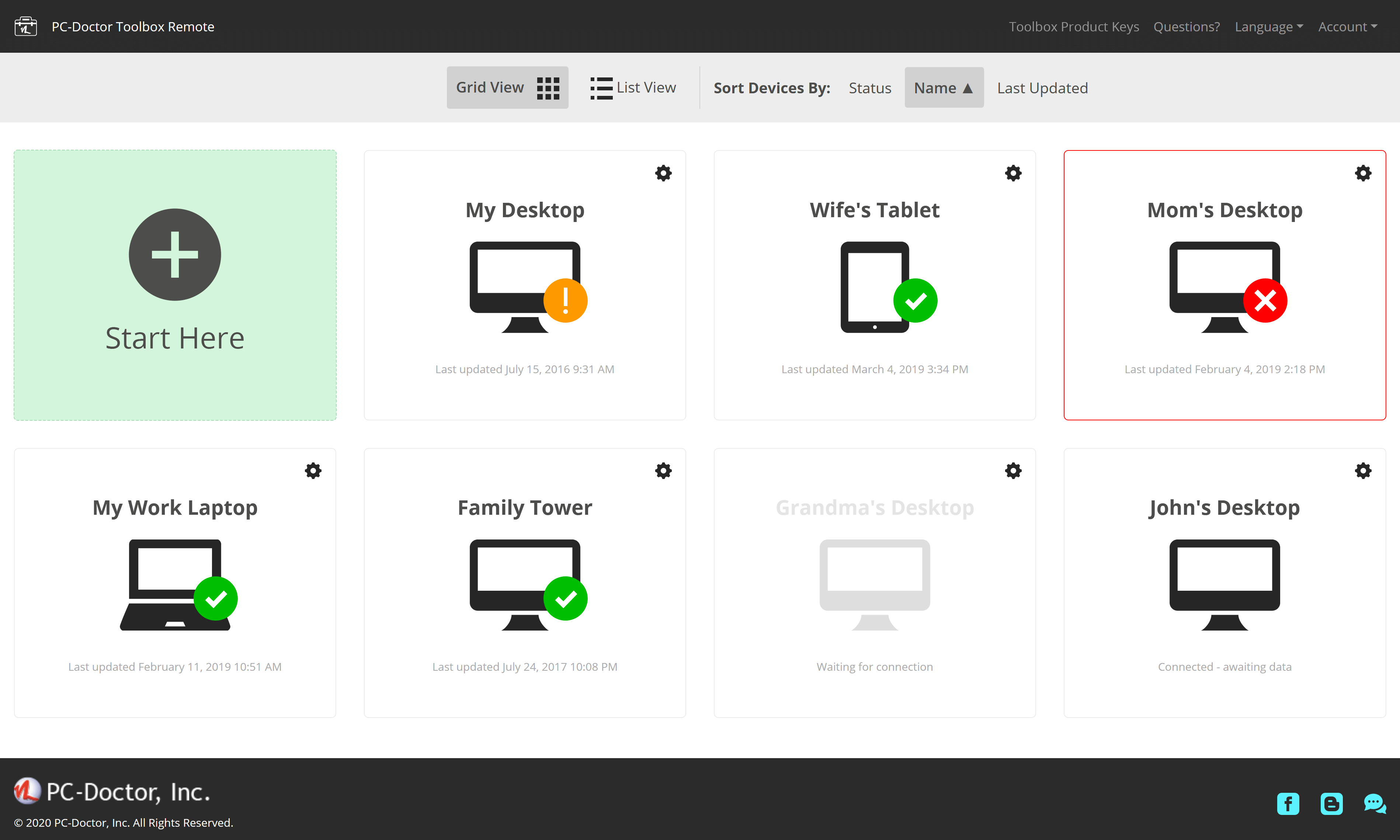Open Toolbox Product Keys page
Image resolution: width=1400 pixels, height=840 pixels.
[1073, 27]
